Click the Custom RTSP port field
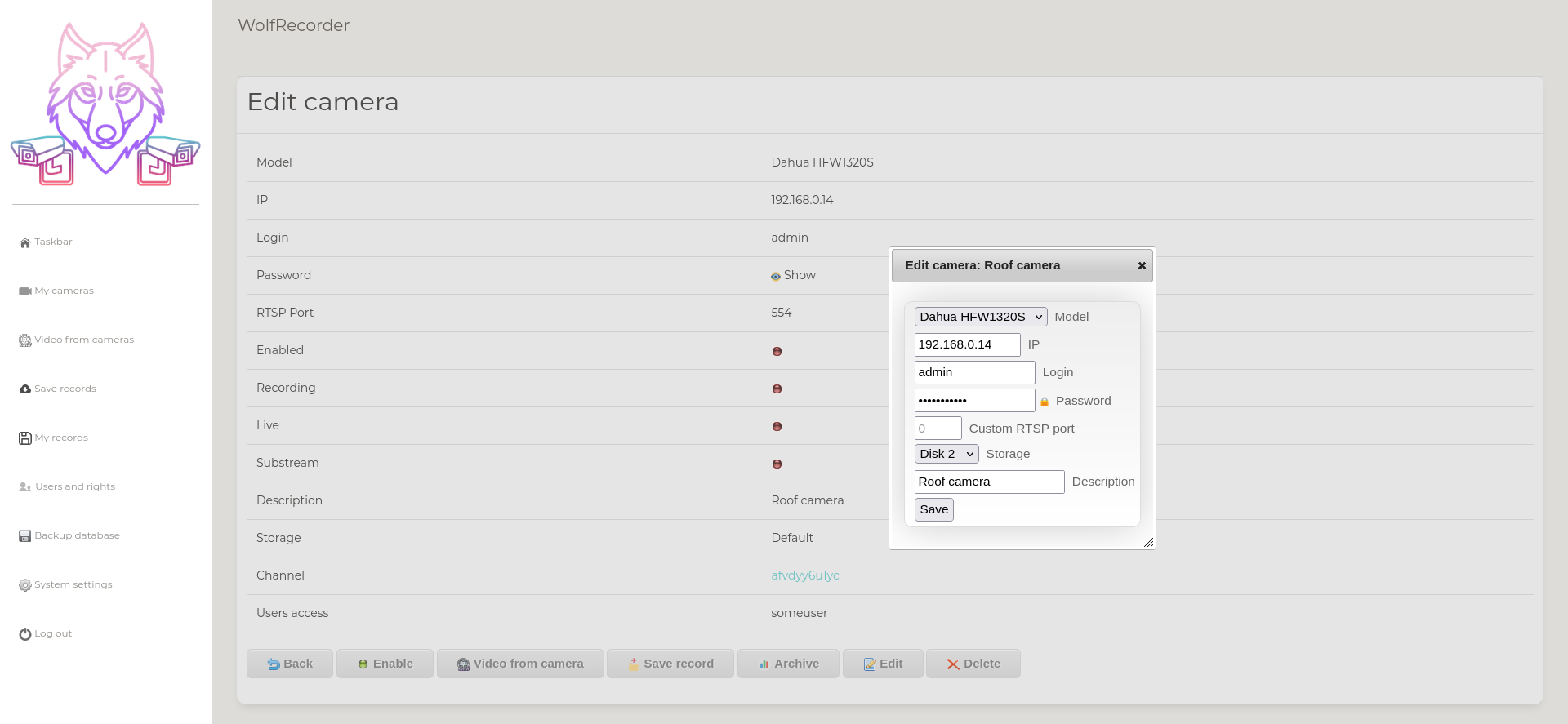This screenshot has width=1568, height=724. (x=938, y=429)
